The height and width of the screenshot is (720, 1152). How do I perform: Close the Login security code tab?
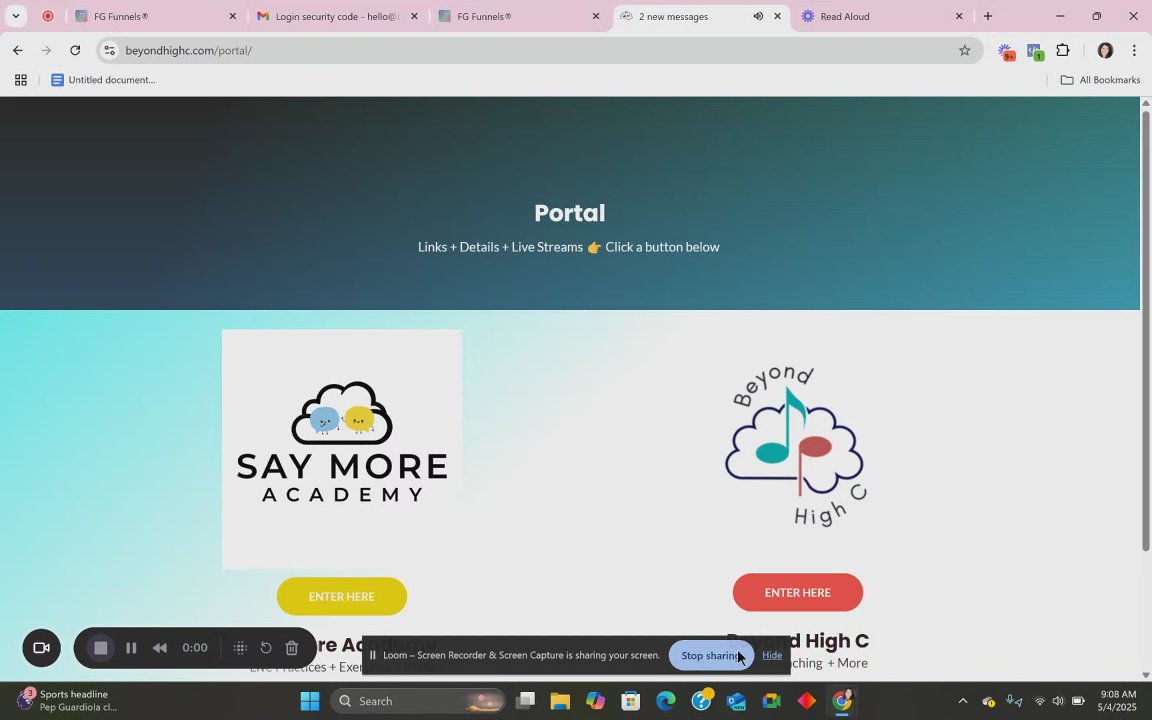click(x=414, y=16)
